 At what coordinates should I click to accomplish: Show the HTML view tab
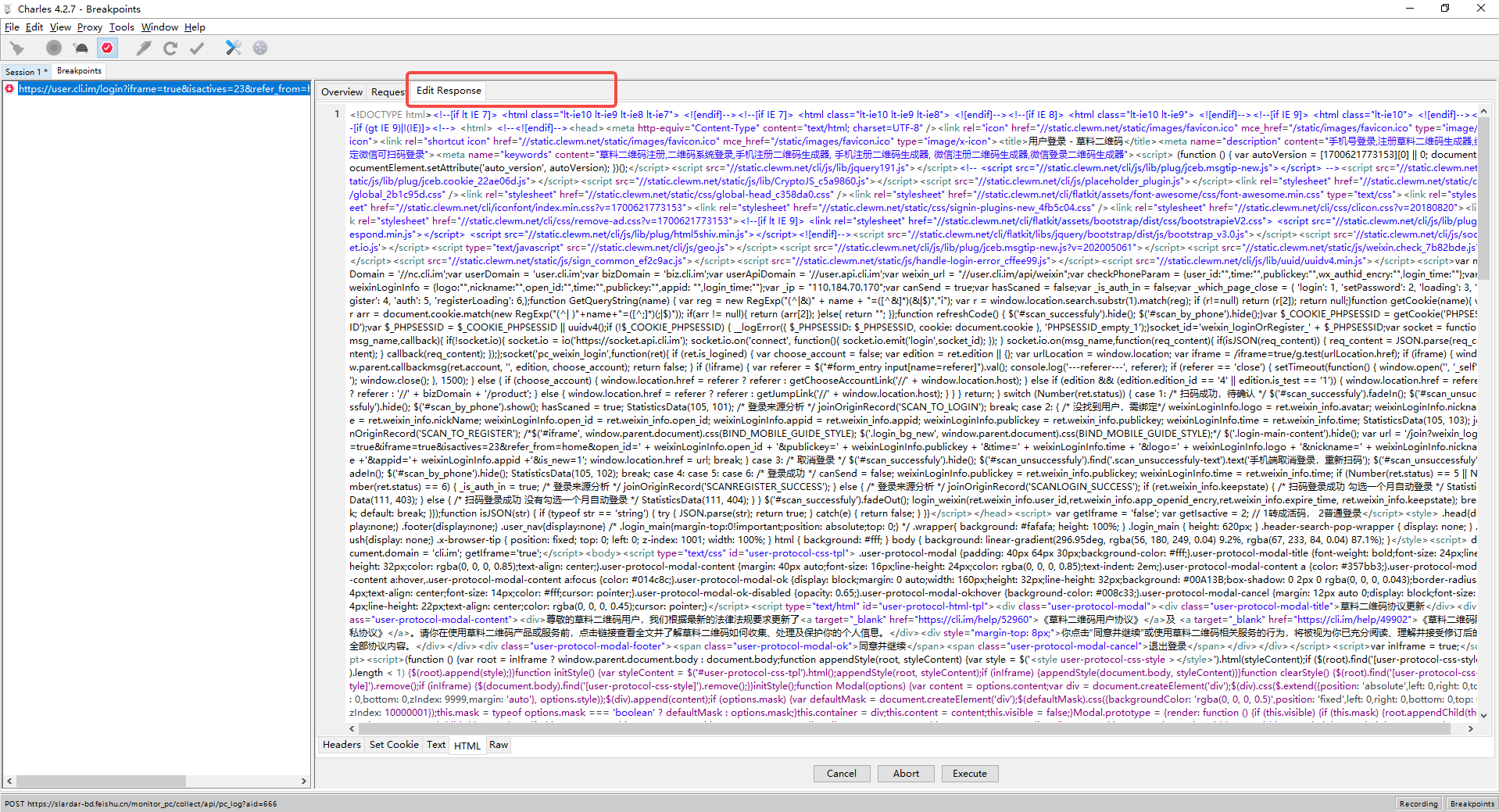[467, 746]
